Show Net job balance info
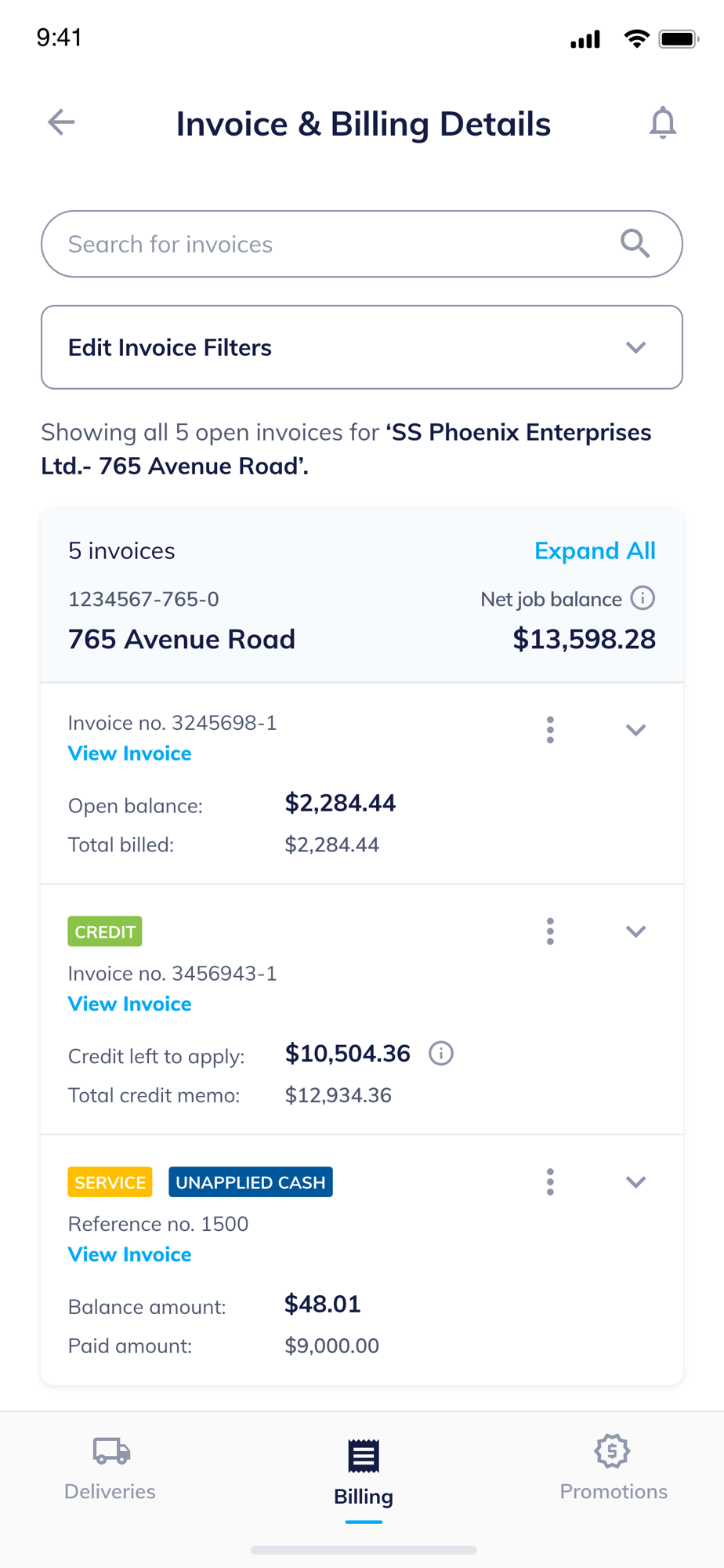The image size is (724, 1568). 643,599
